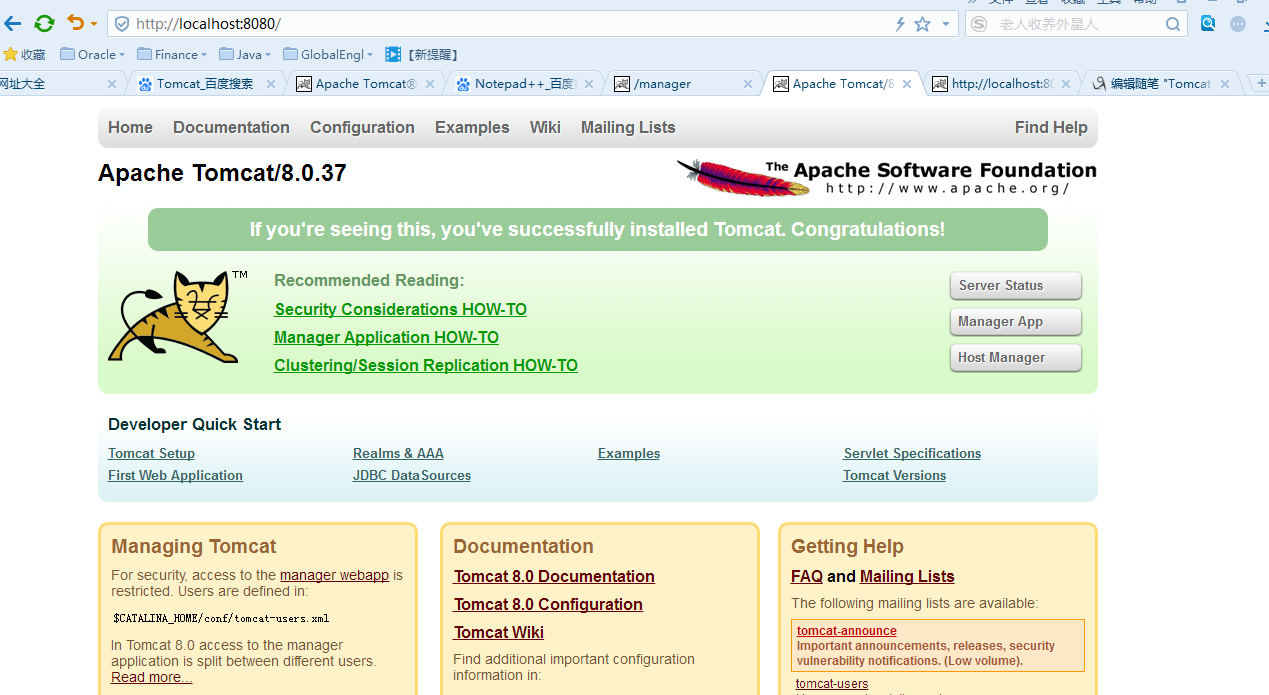Close the Tomcat_百度搜索 tab
Viewport: 1269px width, 695px height.
click(270, 84)
